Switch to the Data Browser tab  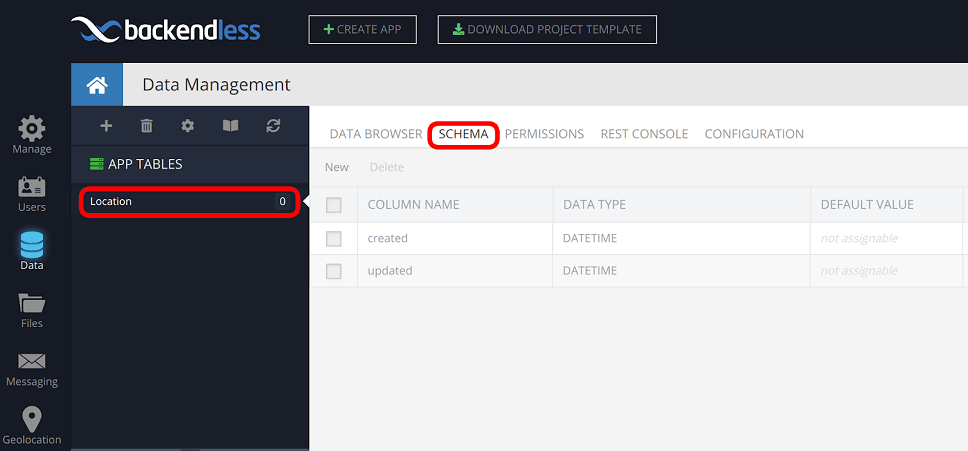(376, 134)
